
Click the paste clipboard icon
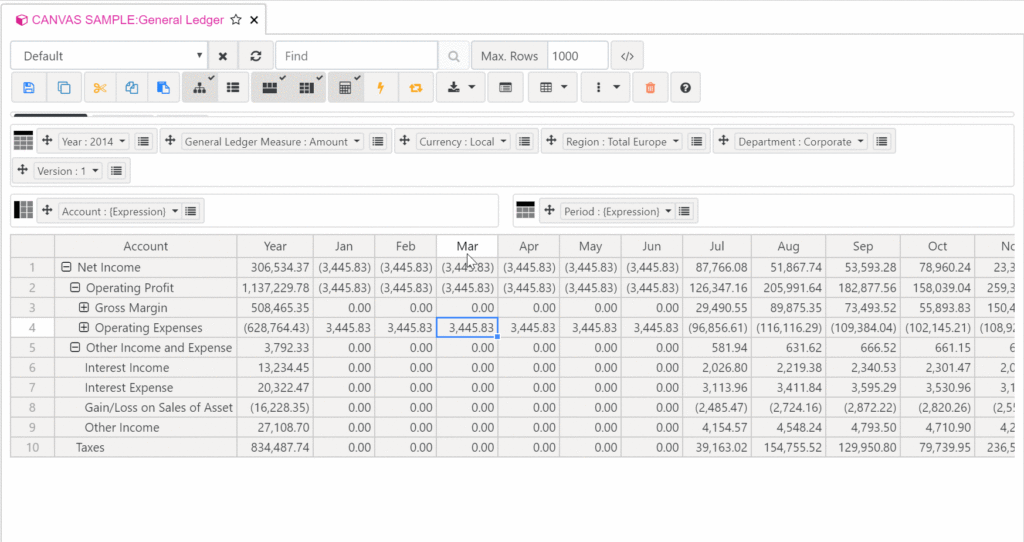point(164,88)
